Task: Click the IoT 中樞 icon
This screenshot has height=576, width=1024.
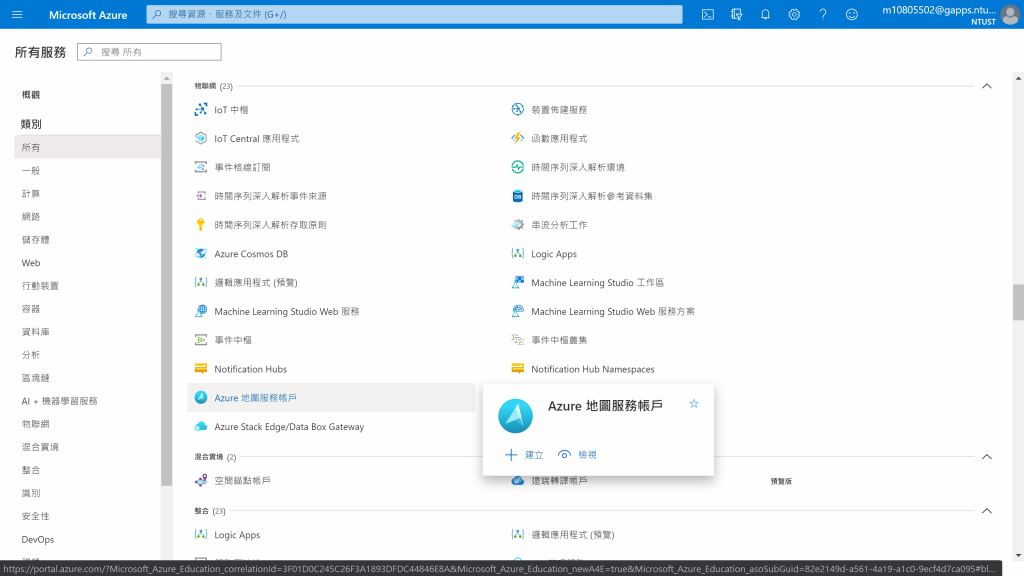Action: point(201,110)
